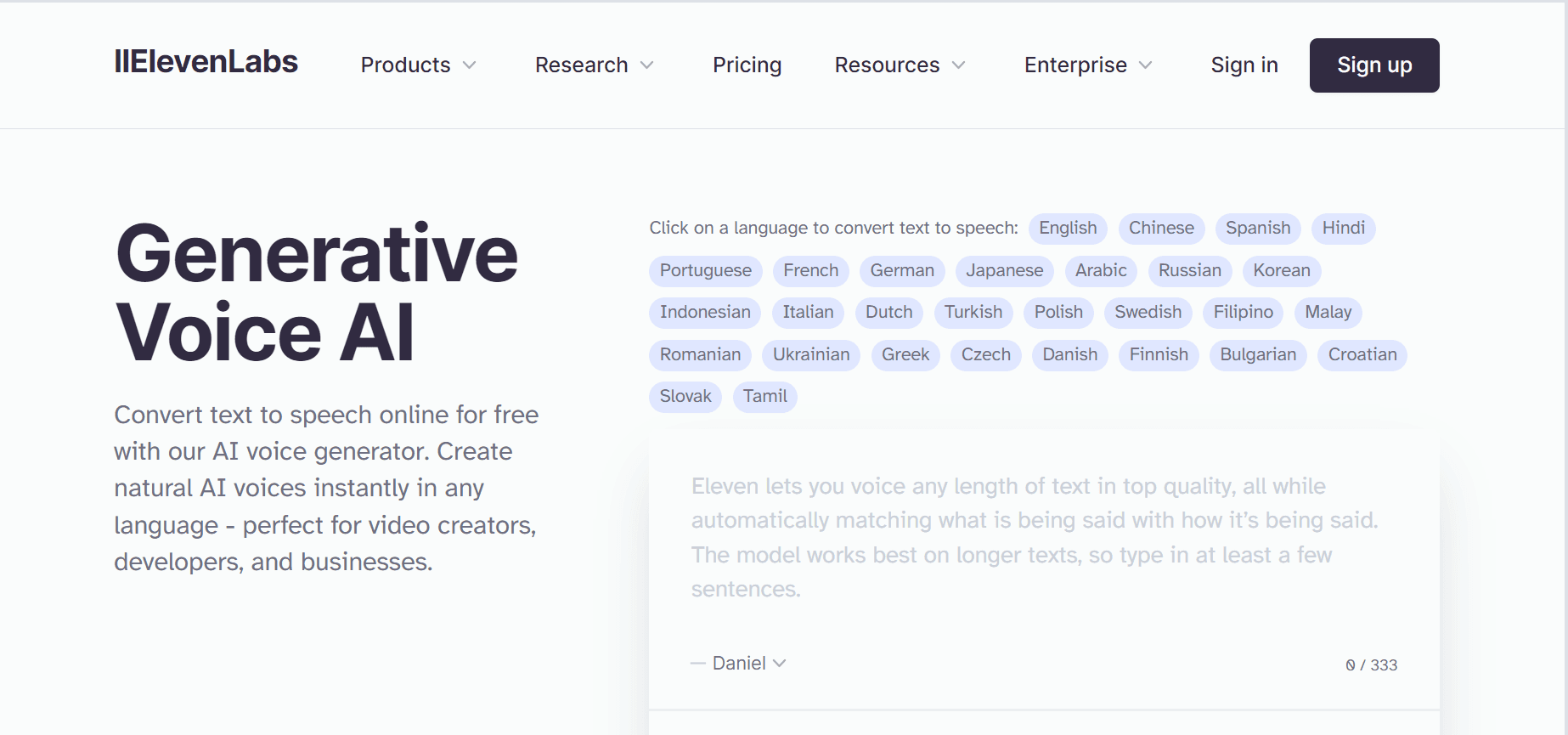Click the Sign in link
The image size is (1568, 735).
[1244, 65]
